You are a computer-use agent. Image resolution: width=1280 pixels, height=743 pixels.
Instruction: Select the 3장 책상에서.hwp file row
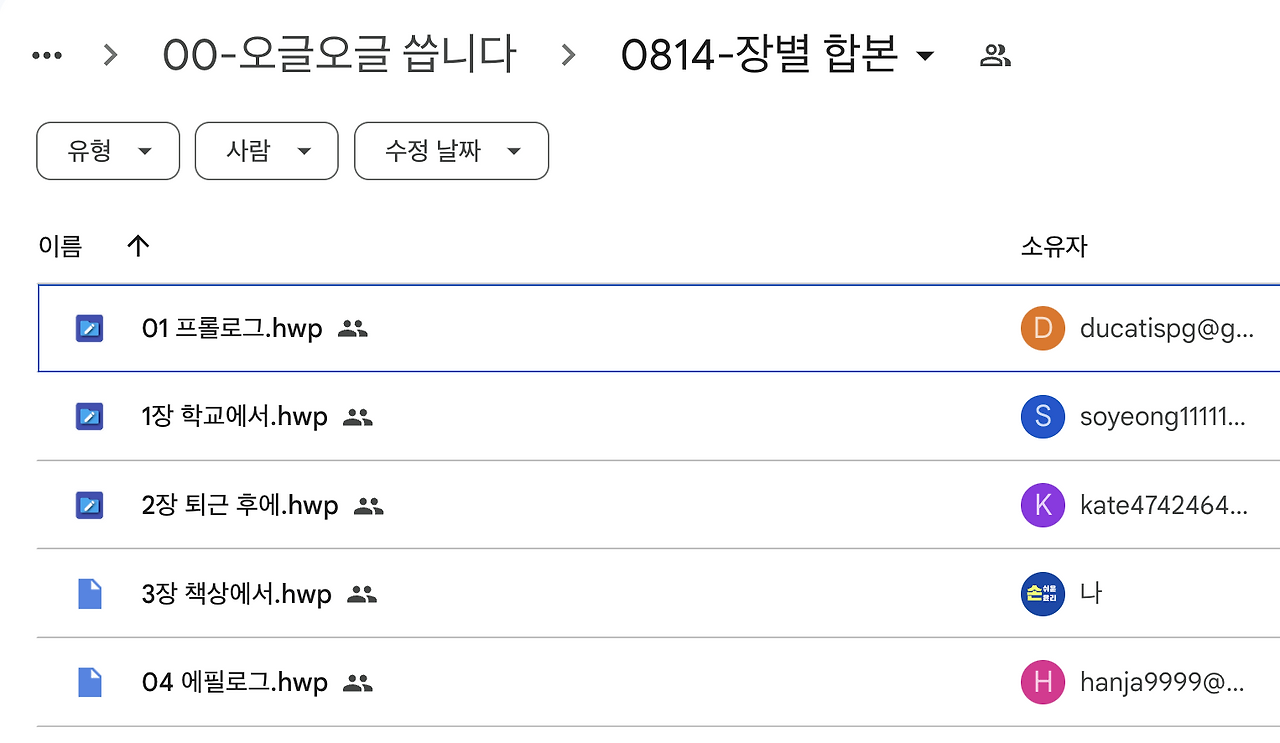click(658, 594)
